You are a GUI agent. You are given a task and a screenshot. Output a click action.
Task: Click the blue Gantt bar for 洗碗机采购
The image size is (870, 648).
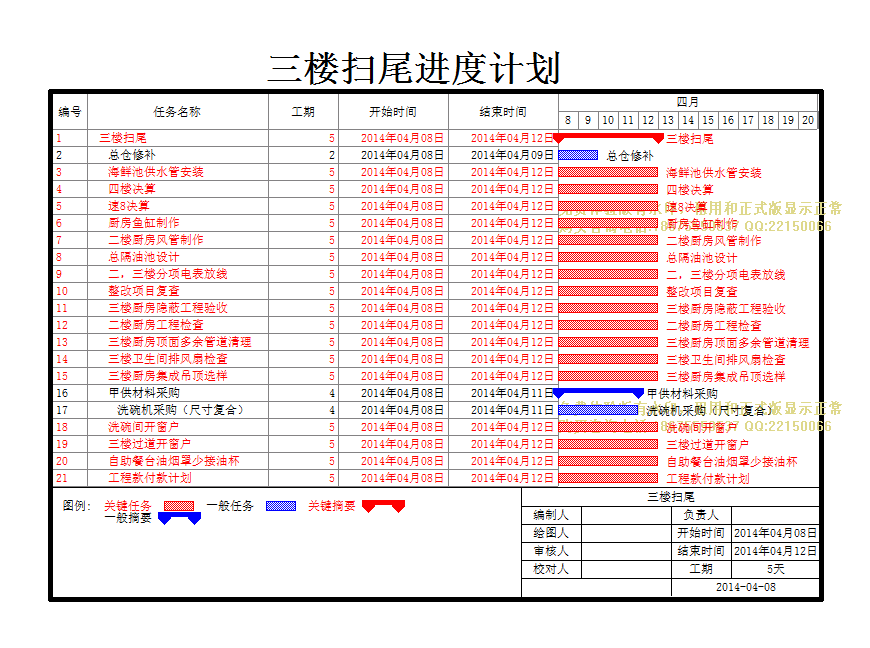[598, 410]
